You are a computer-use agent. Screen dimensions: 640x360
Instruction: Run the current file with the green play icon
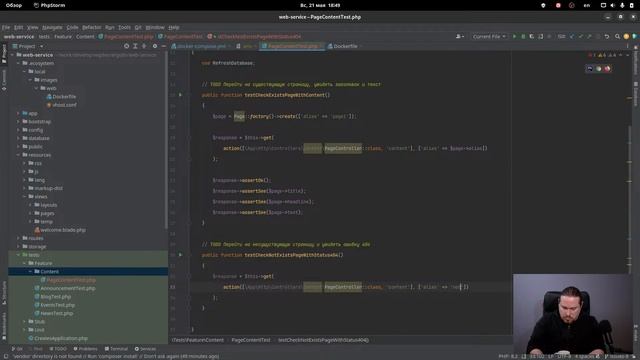514,37
